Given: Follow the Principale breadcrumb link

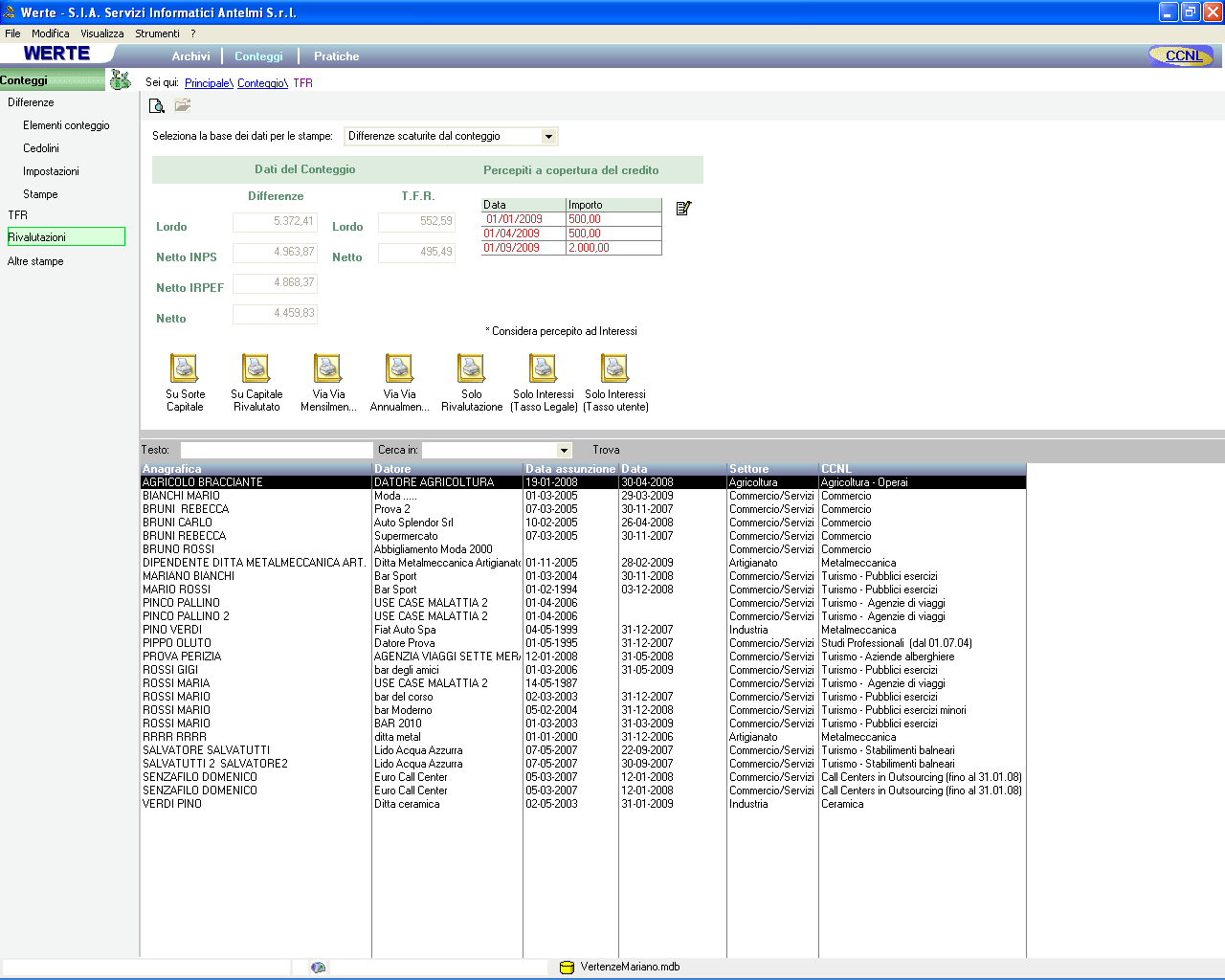Looking at the screenshot, I should tap(209, 83).
